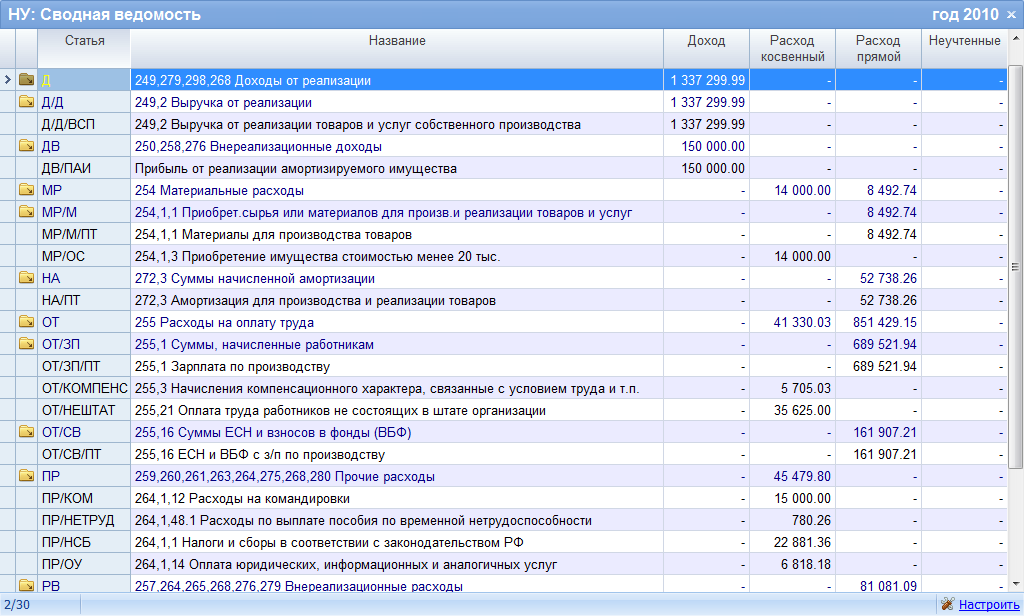Collapse the ОТ/СВ folder group
This screenshot has width=1024, height=616.
click(26, 432)
